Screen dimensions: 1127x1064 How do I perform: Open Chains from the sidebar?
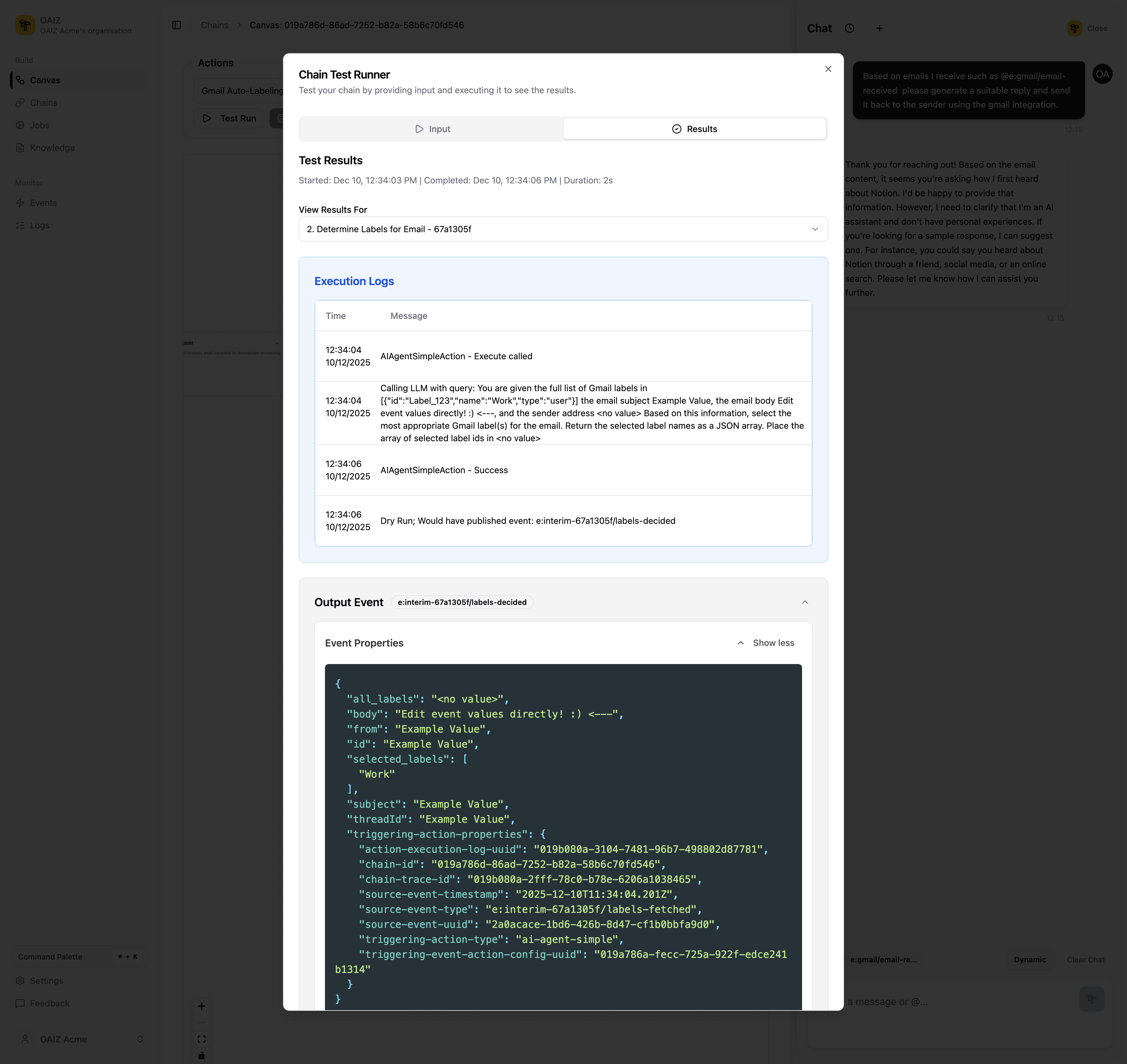point(44,103)
